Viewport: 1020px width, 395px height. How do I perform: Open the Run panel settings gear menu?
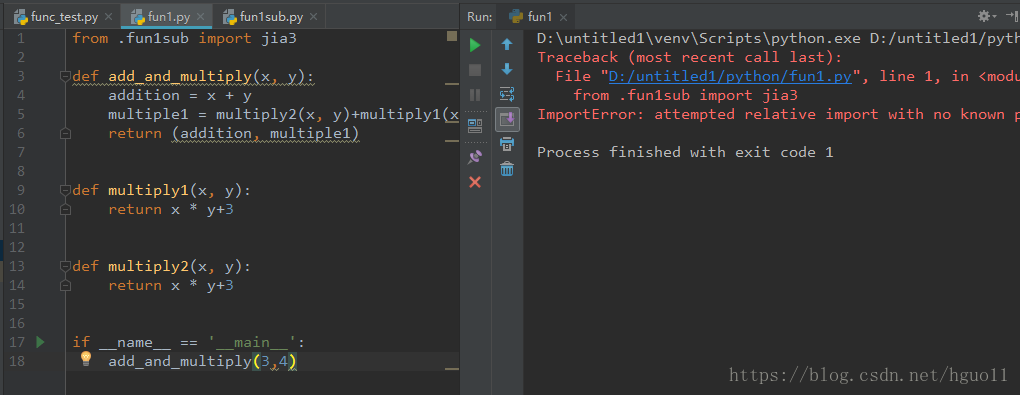987,16
